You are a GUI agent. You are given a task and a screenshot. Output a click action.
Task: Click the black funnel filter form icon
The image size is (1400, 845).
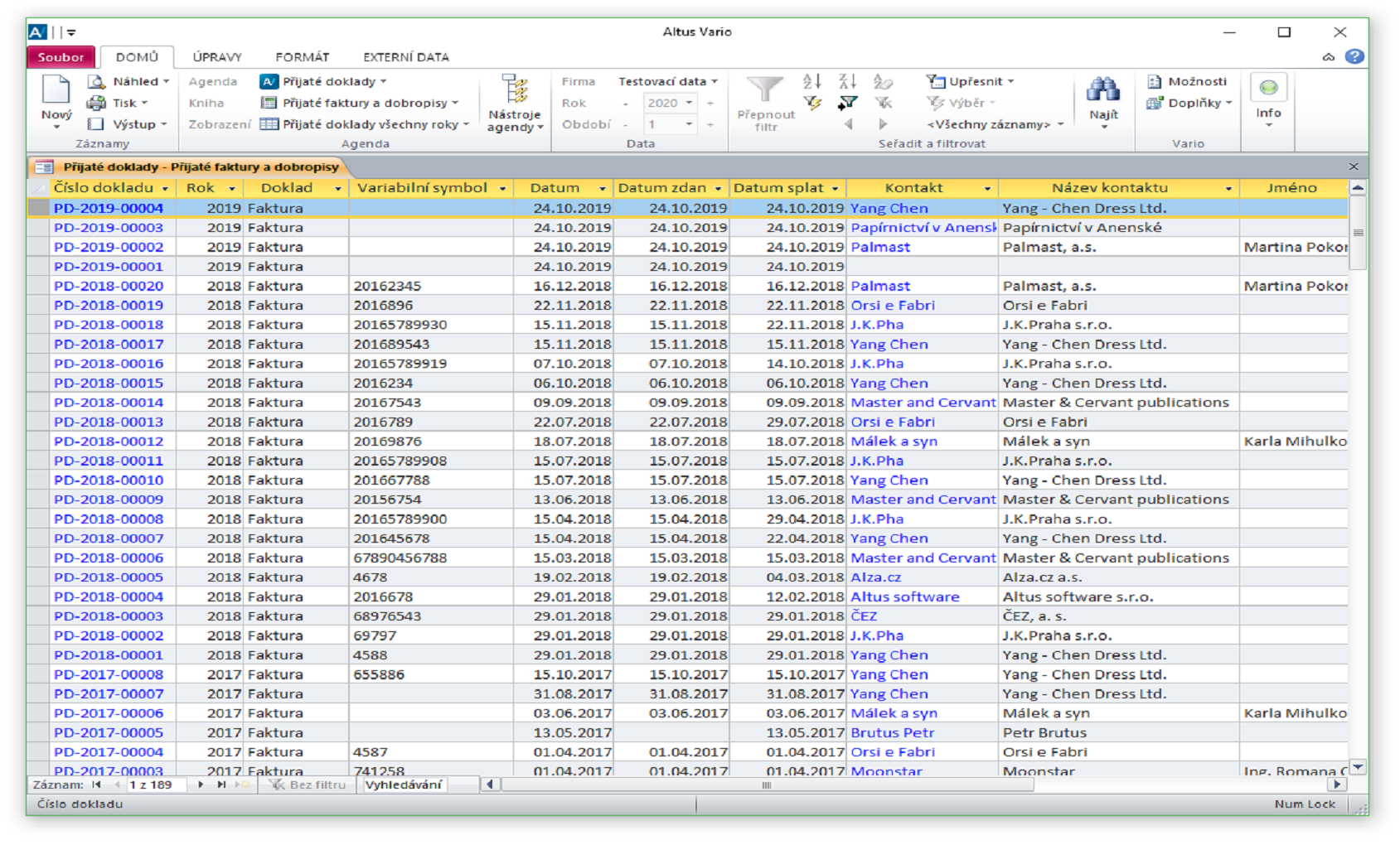pyautogui.click(x=847, y=103)
